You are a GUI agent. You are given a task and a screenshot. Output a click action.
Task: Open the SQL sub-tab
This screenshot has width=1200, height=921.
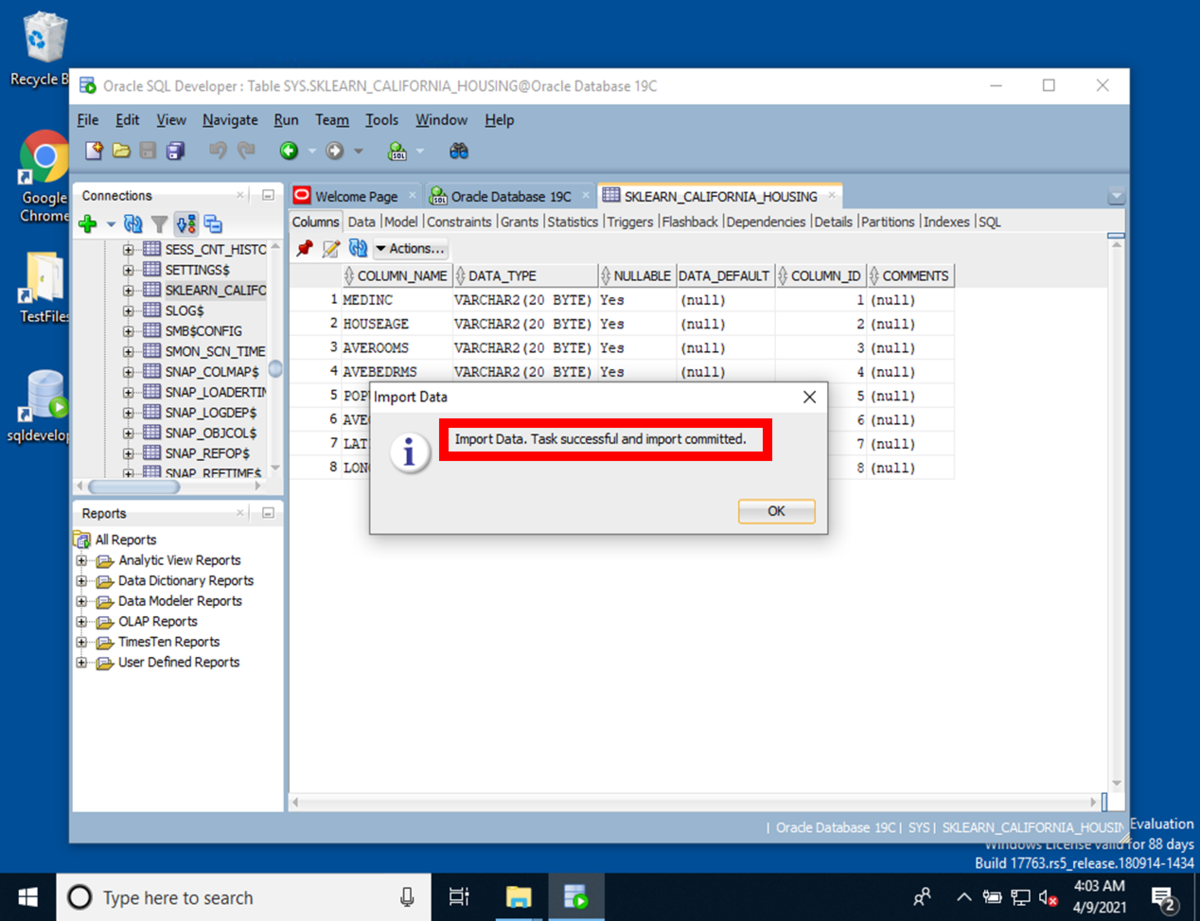click(x=990, y=222)
